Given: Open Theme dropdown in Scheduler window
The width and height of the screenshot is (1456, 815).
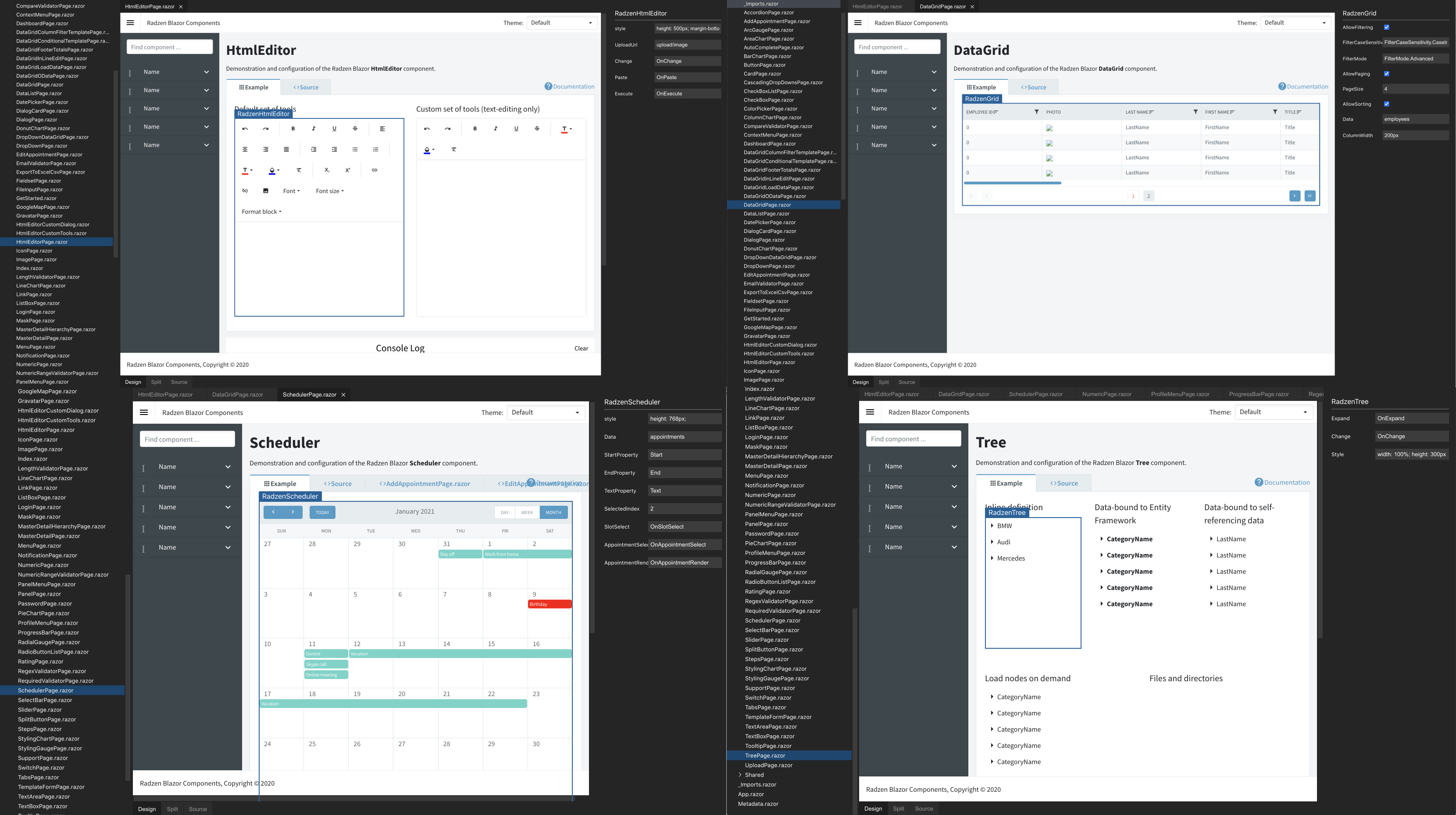Looking at the screenshot, I should [546, 413].
